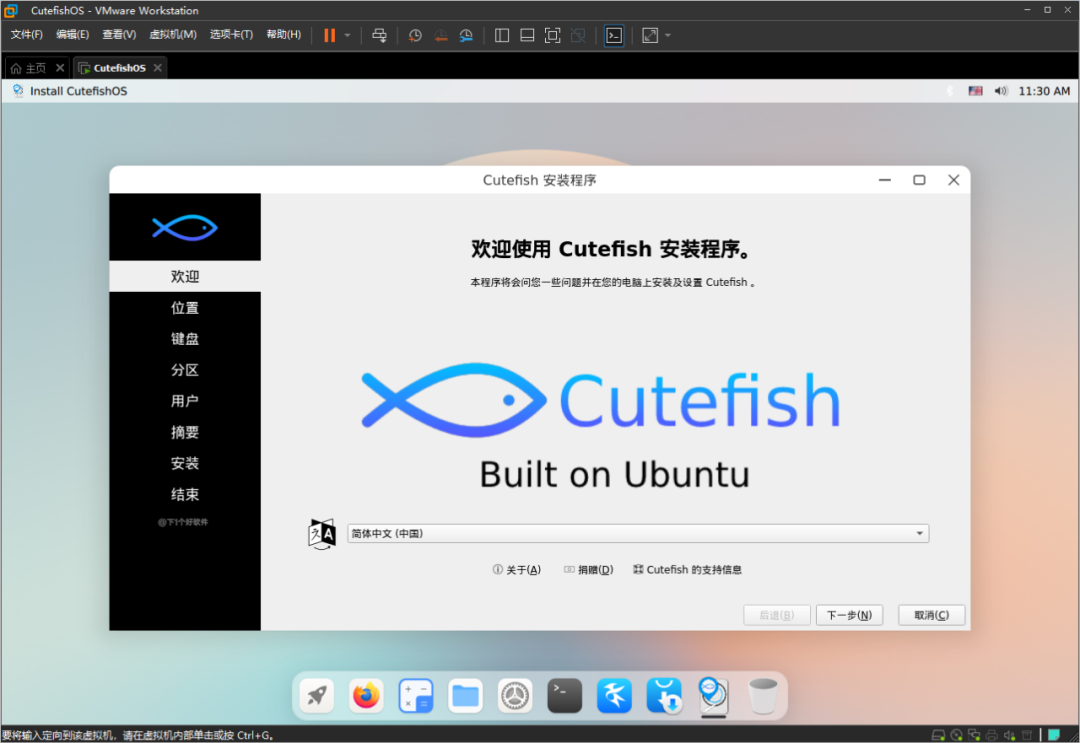
Task: Switch to the 主页 home tab
Action: point(29,68)
